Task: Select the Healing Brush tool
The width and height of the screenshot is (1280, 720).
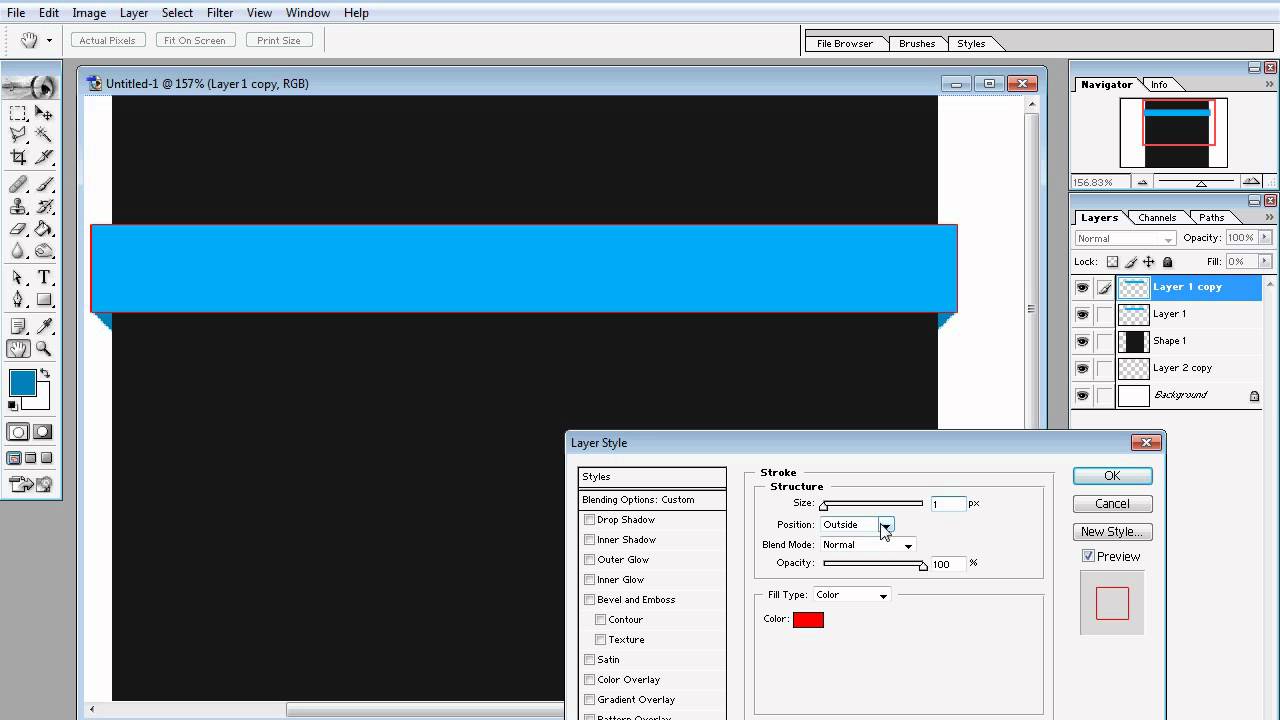Action: click(18, 185)
